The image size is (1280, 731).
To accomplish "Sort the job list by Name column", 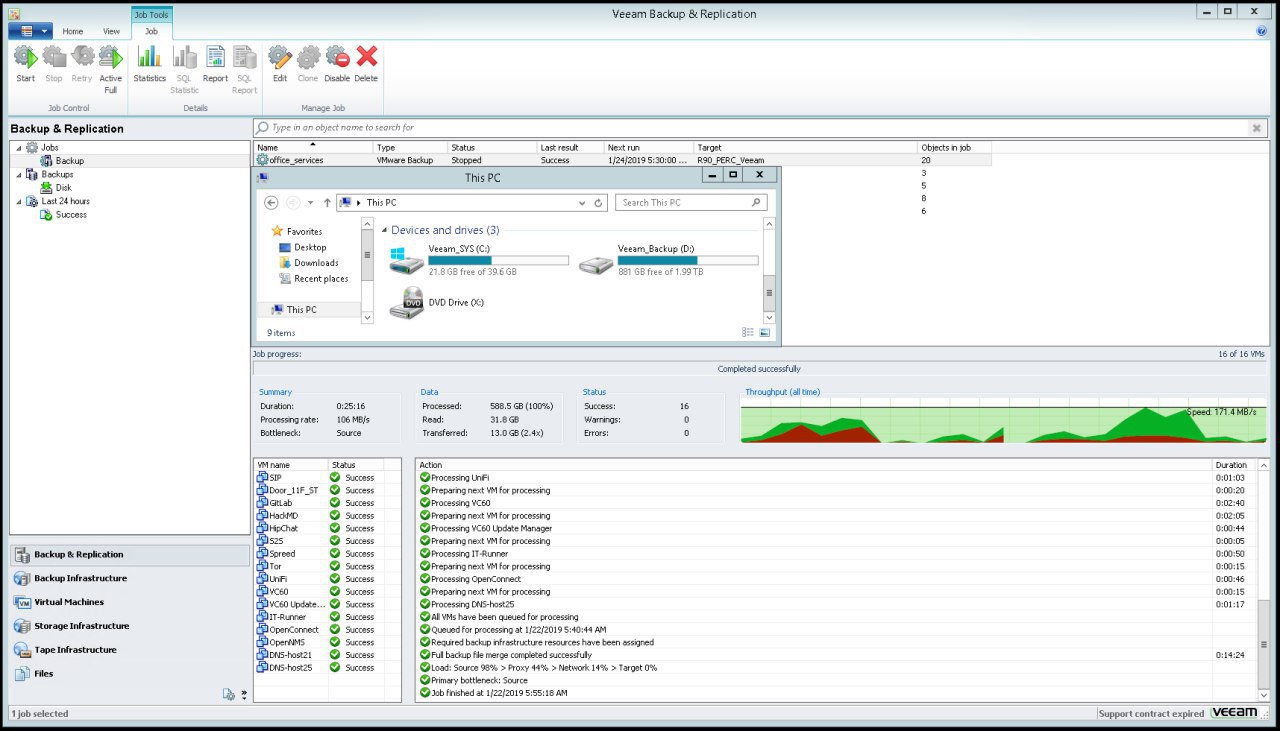I will [313, 147].
